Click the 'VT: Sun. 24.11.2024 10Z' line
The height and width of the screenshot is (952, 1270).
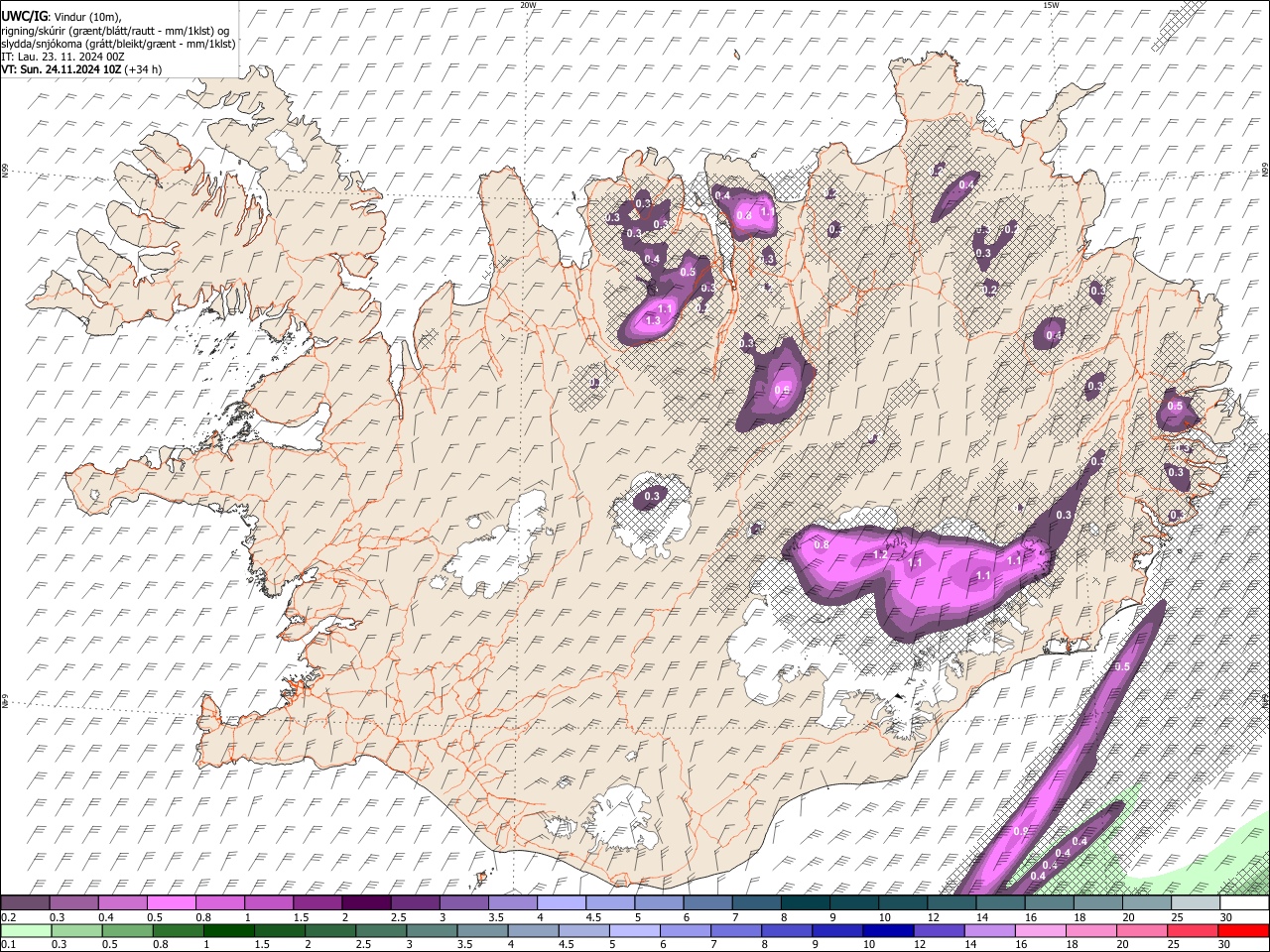pos(62,69)
